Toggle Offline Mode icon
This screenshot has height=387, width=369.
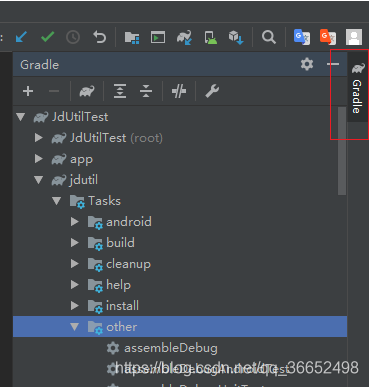coord(179,91)
